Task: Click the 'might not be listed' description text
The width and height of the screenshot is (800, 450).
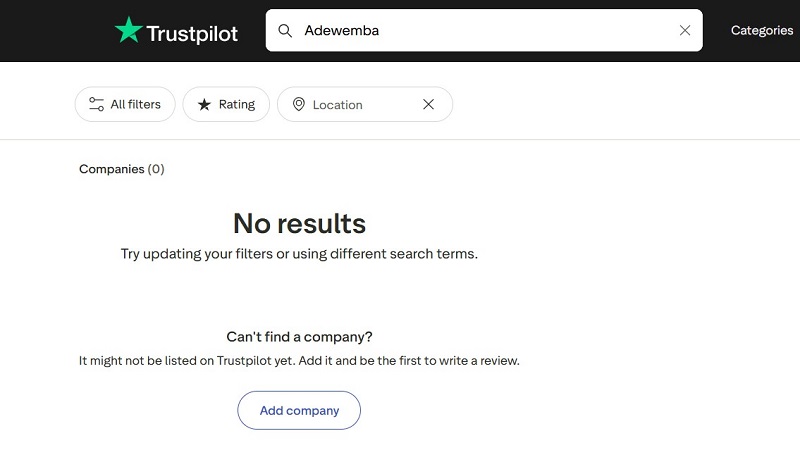Action: pos(299,360)
